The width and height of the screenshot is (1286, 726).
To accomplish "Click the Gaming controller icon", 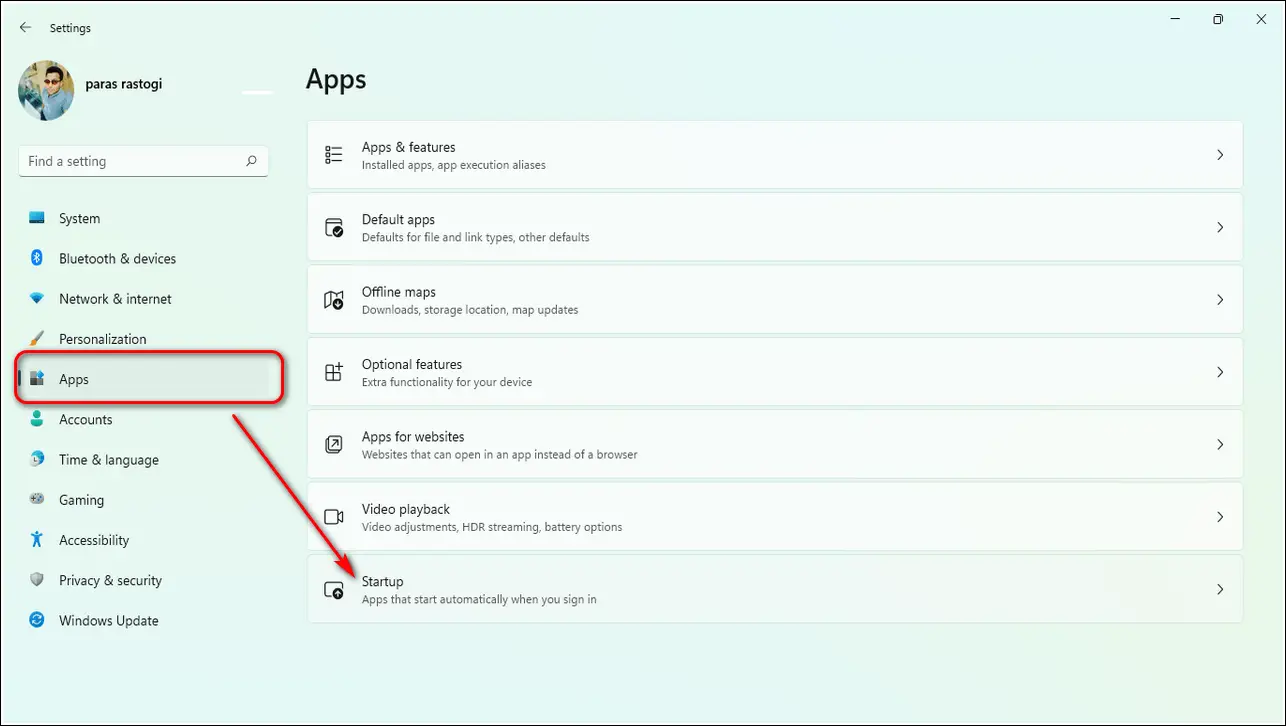I will [37, 499].
